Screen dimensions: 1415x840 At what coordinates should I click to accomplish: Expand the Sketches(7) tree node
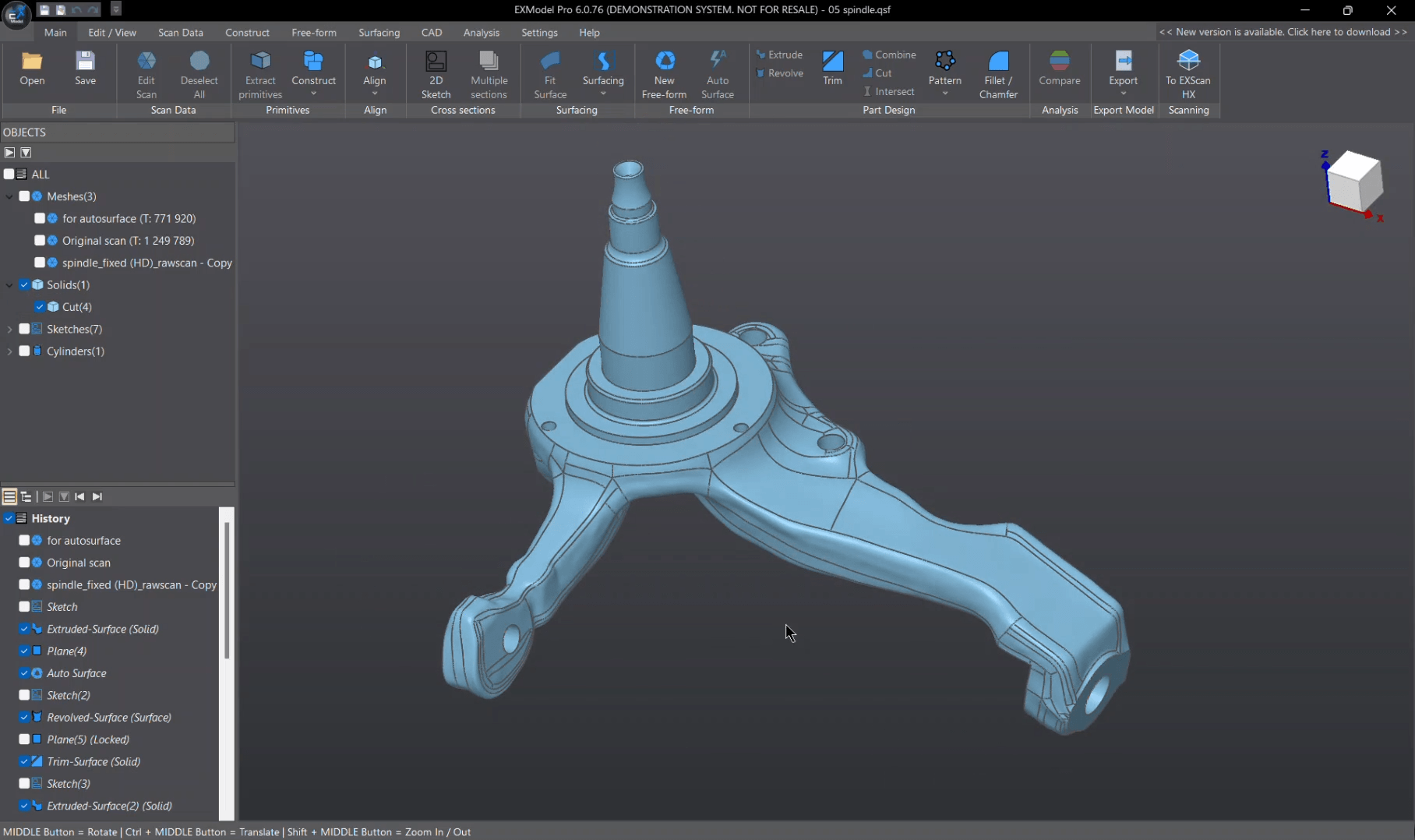9,329
